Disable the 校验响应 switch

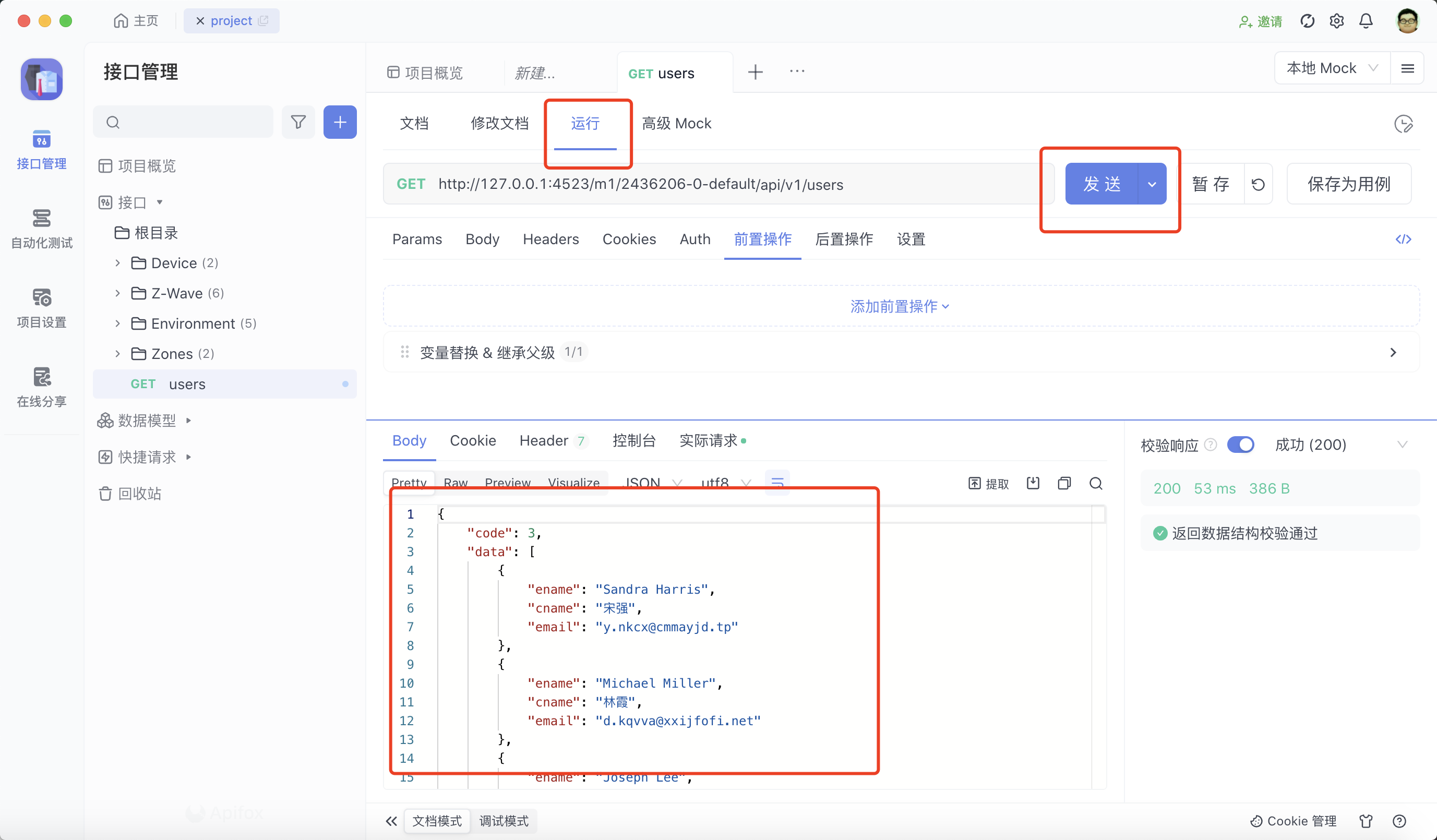1242,445
